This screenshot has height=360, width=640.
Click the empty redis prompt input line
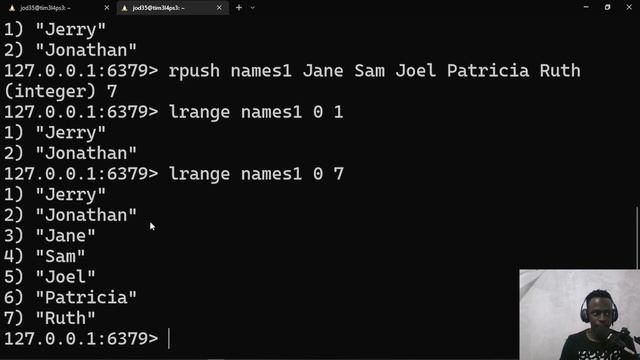pyautogui.click(x=87, y=339)
